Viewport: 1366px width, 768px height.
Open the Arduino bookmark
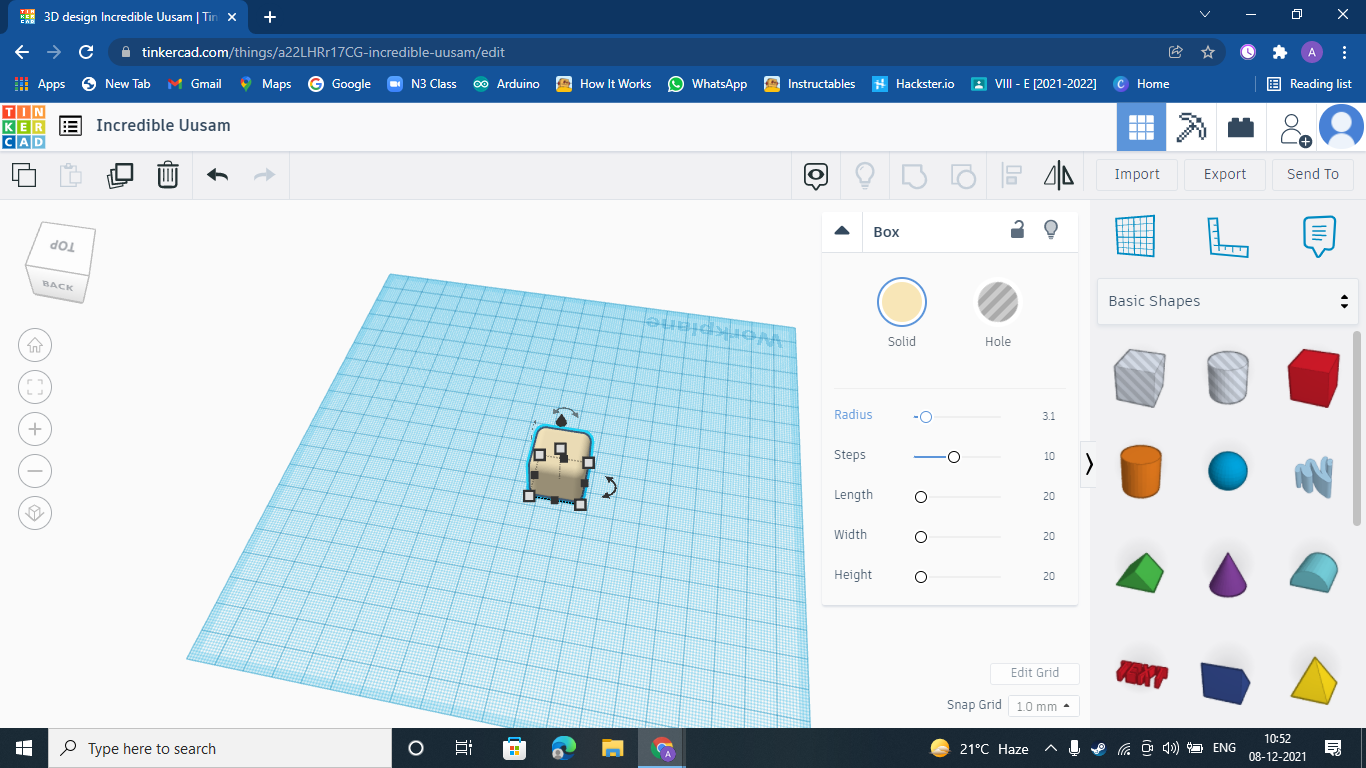(506, 84)
